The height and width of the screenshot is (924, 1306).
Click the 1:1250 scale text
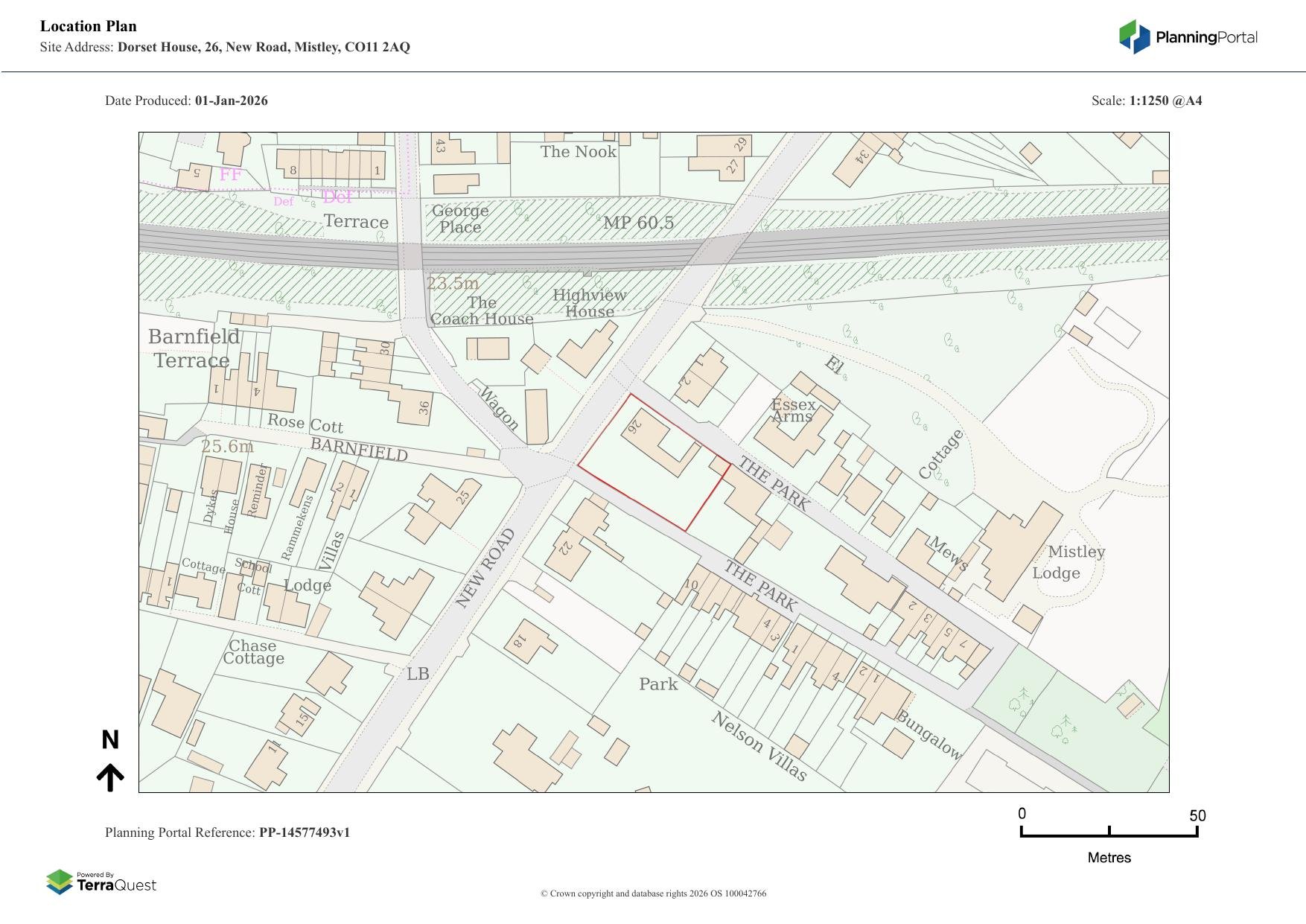pyautogui.click(x=1165, y=101)
